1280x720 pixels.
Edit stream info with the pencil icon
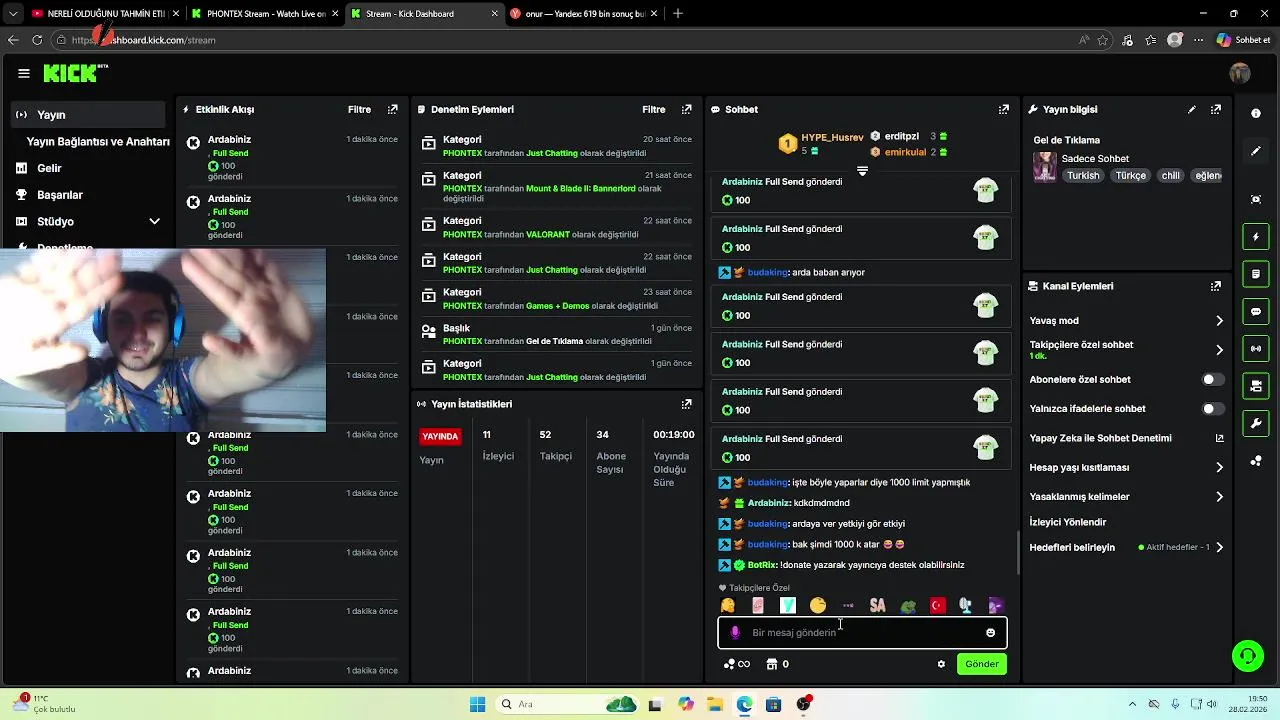click(1192, 109)
